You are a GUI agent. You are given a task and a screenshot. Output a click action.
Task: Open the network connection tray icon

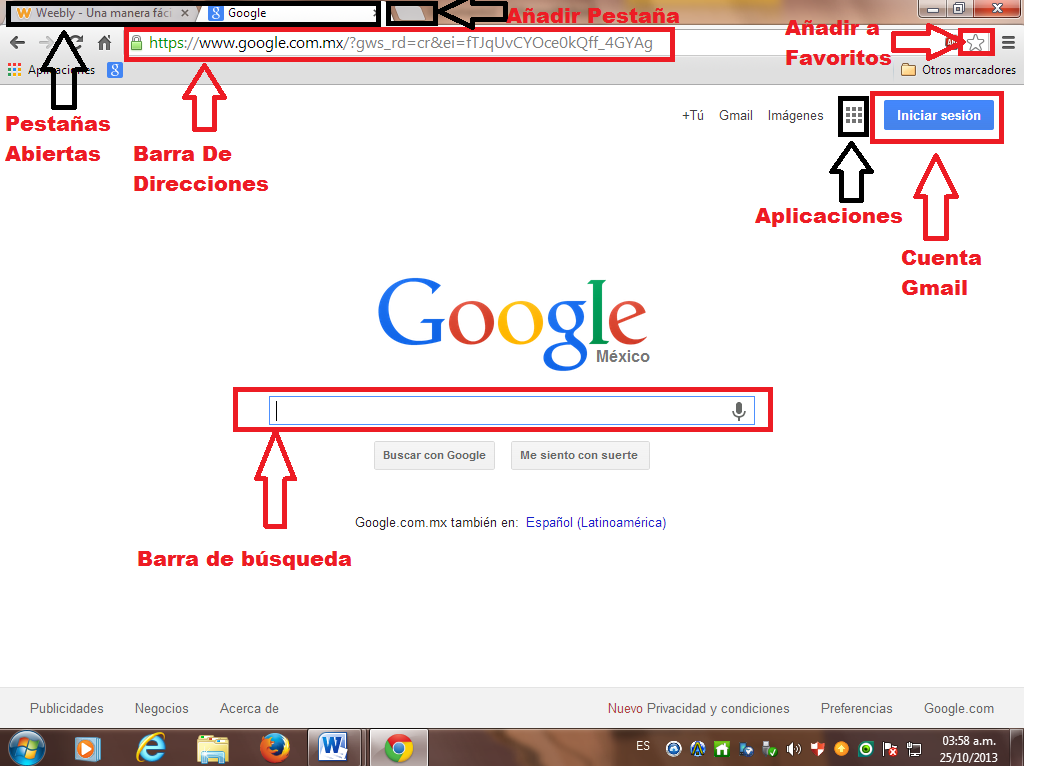tap(914, 749)
